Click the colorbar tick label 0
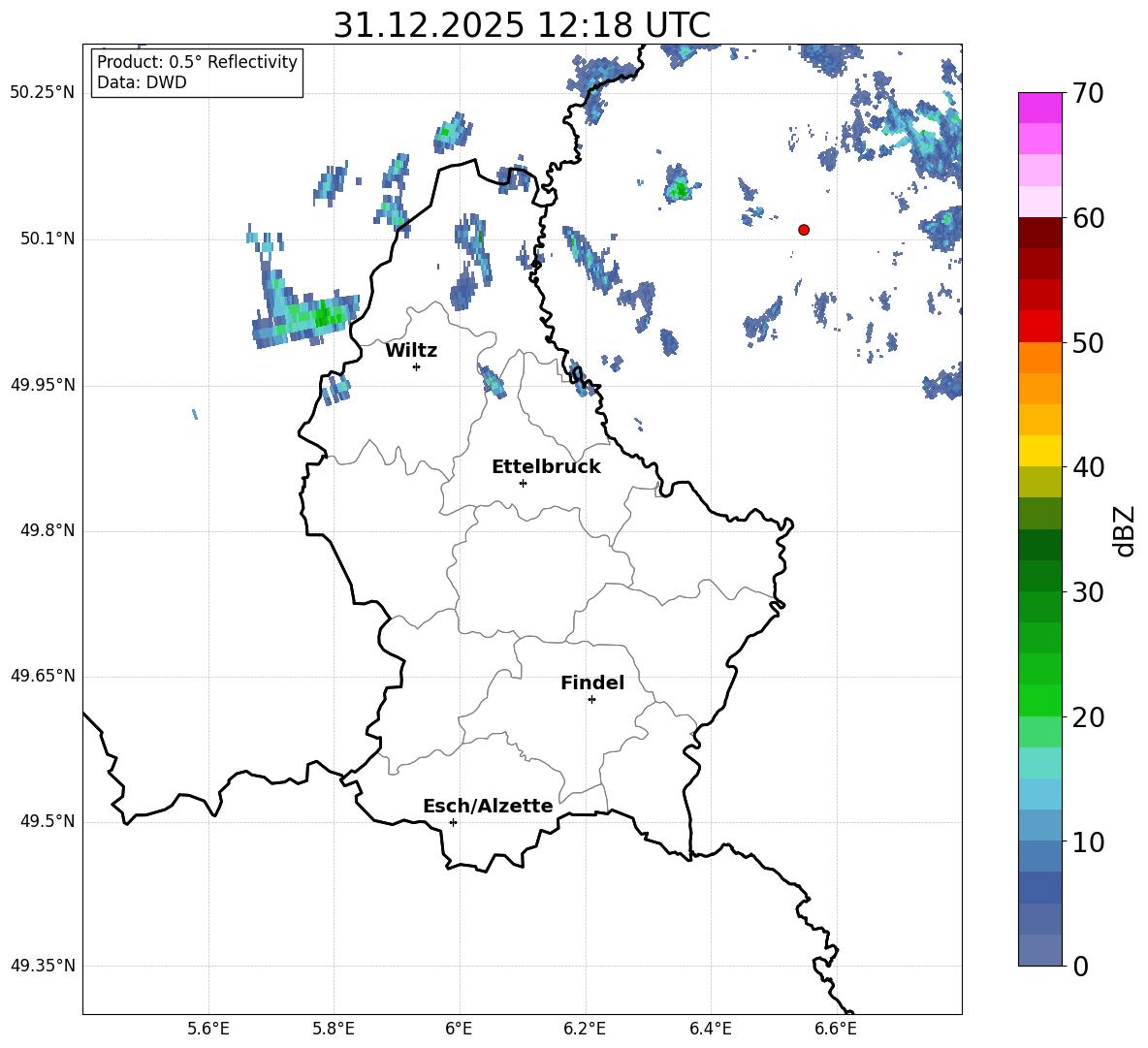This screenshot has height=1048, width=1148. (1081, 966)
